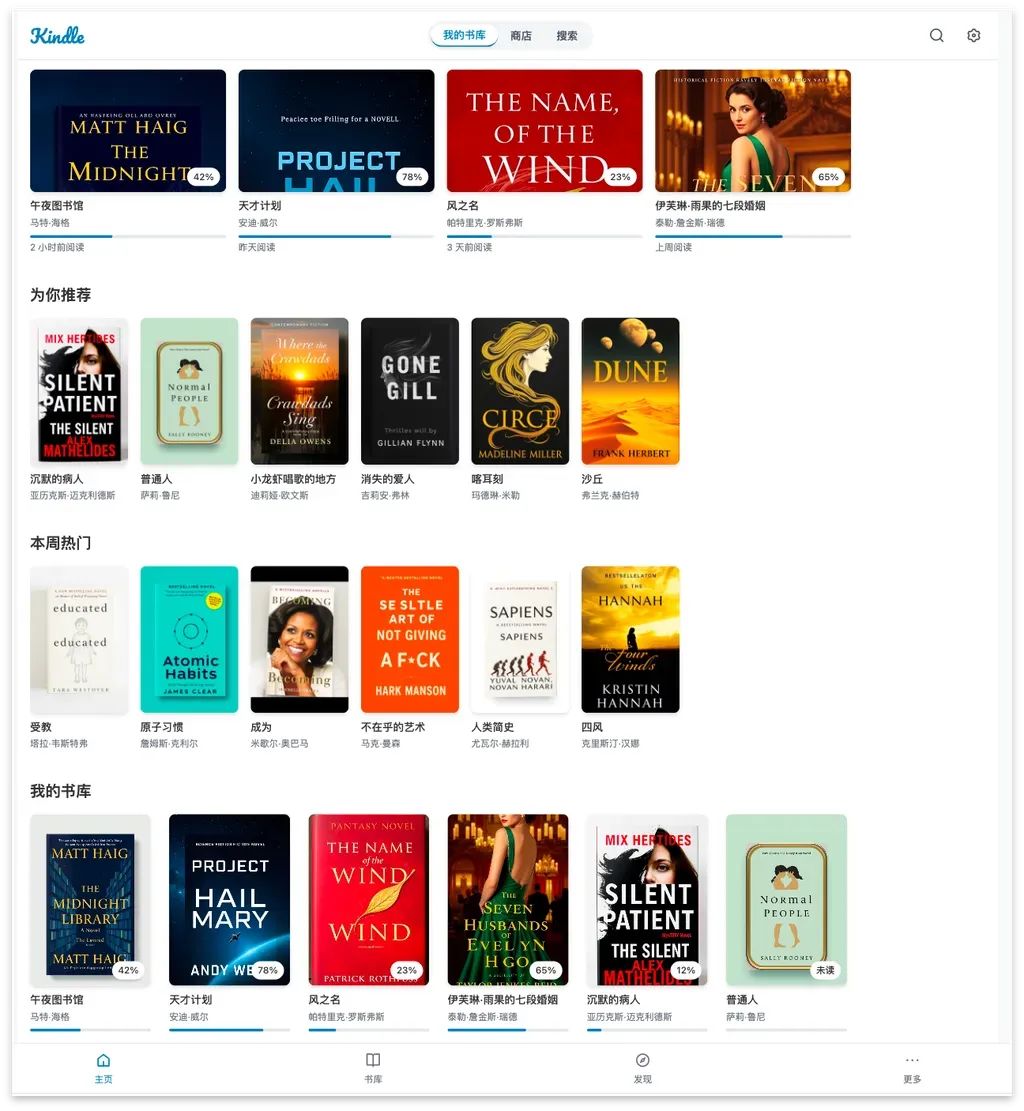Viewport: 1024px width, 1111px height.
Task: Select the 我的书库 tab at top
Action: coord(464,35)
